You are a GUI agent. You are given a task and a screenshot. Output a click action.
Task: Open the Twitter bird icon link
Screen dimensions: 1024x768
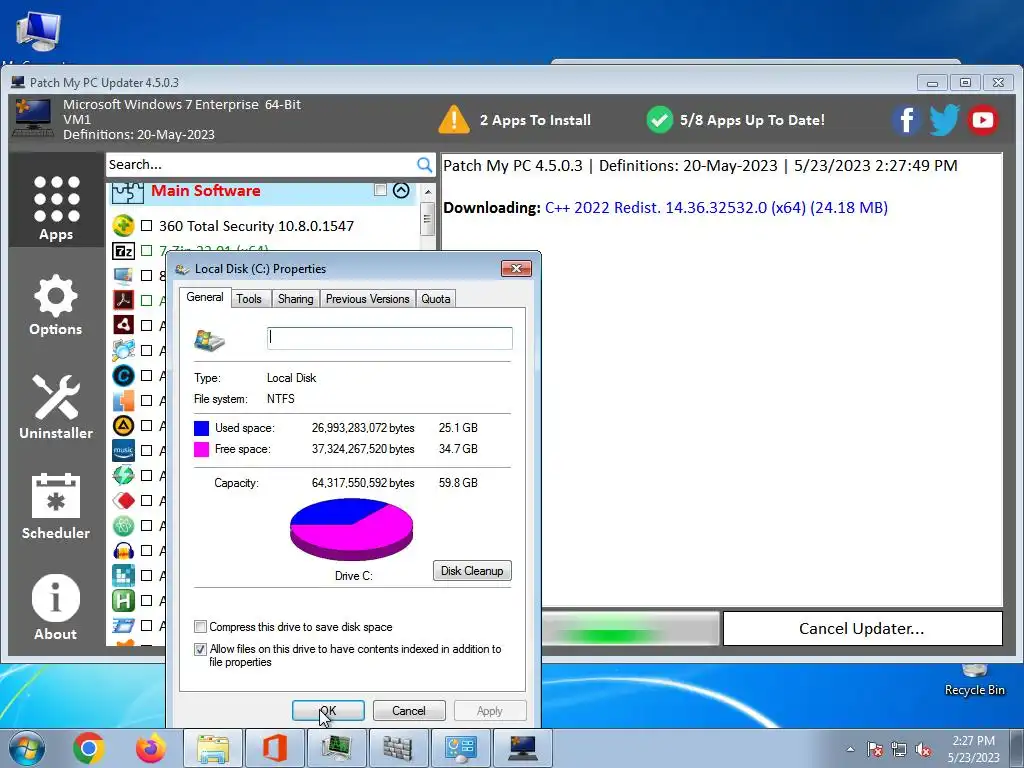click(944, 120)
